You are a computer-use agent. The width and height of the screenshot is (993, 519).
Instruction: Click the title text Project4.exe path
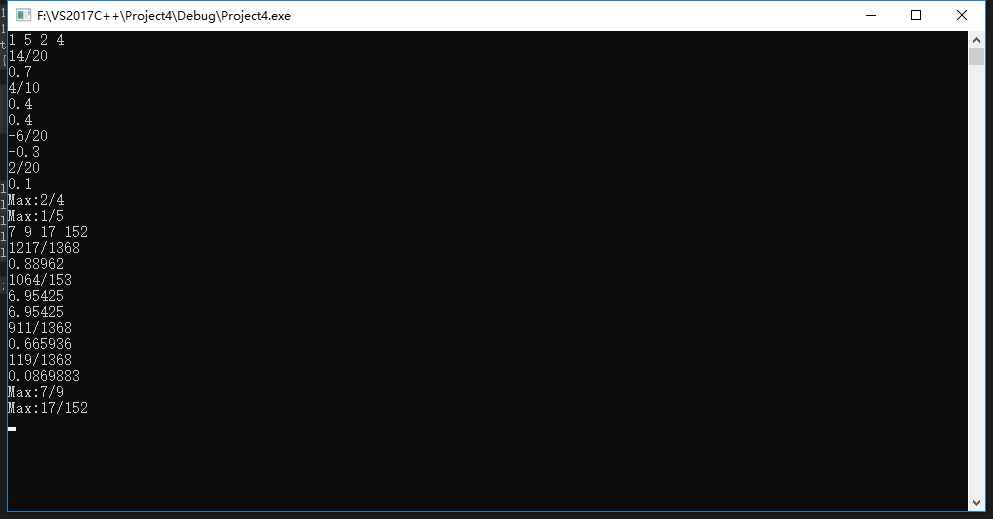tap(163, 16)
